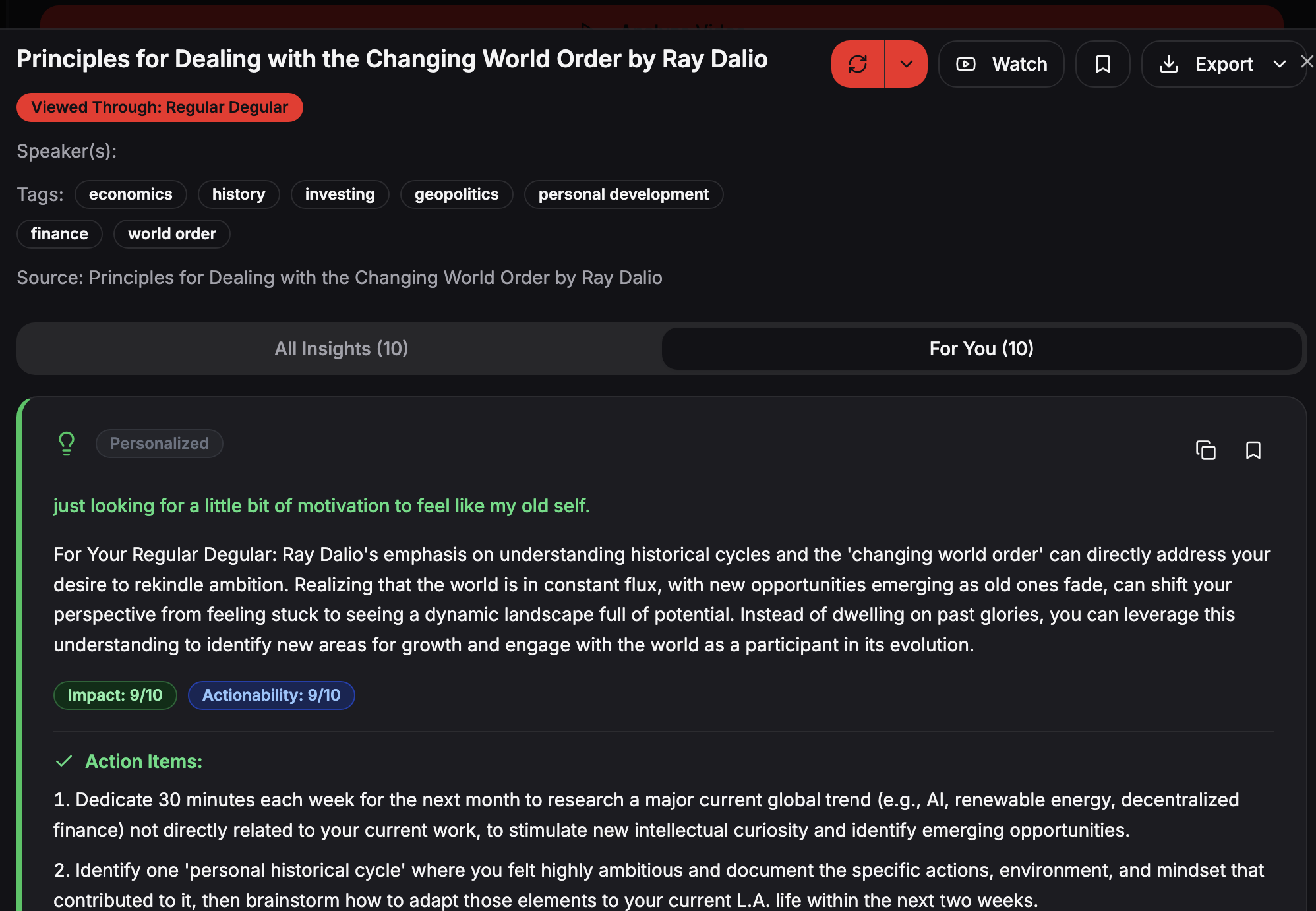Viewport: 1316px width, 911px height.
Task: Select the economics tag
Action: click(x=131, y=194)
